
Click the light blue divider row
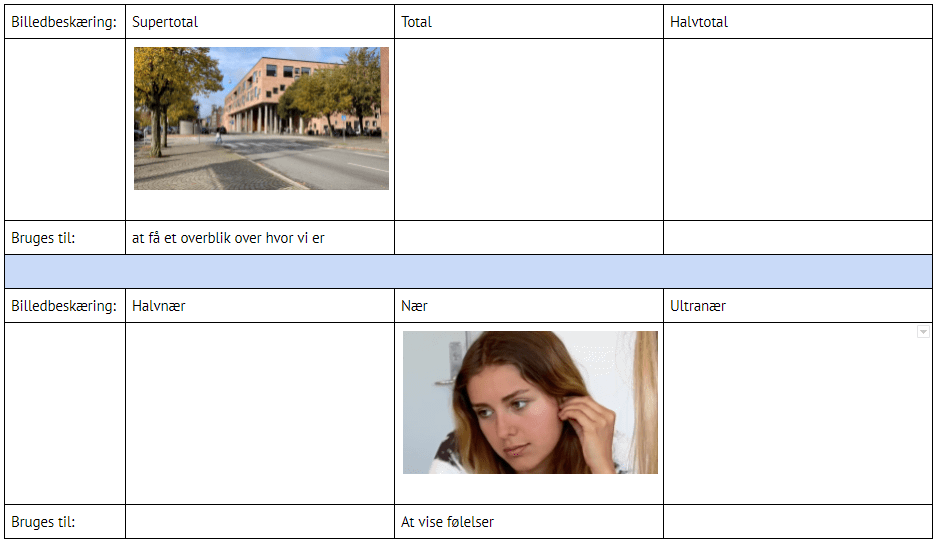pyautogui.click(x=468, y=271)
